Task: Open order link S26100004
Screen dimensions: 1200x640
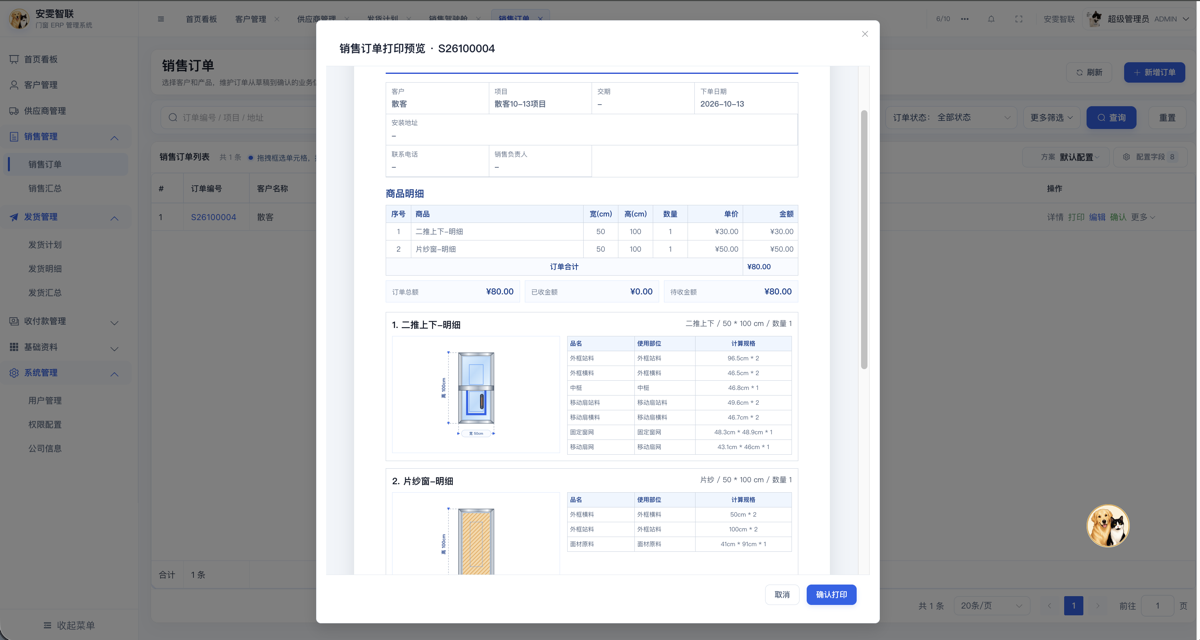Action: [x=214, y=217]
